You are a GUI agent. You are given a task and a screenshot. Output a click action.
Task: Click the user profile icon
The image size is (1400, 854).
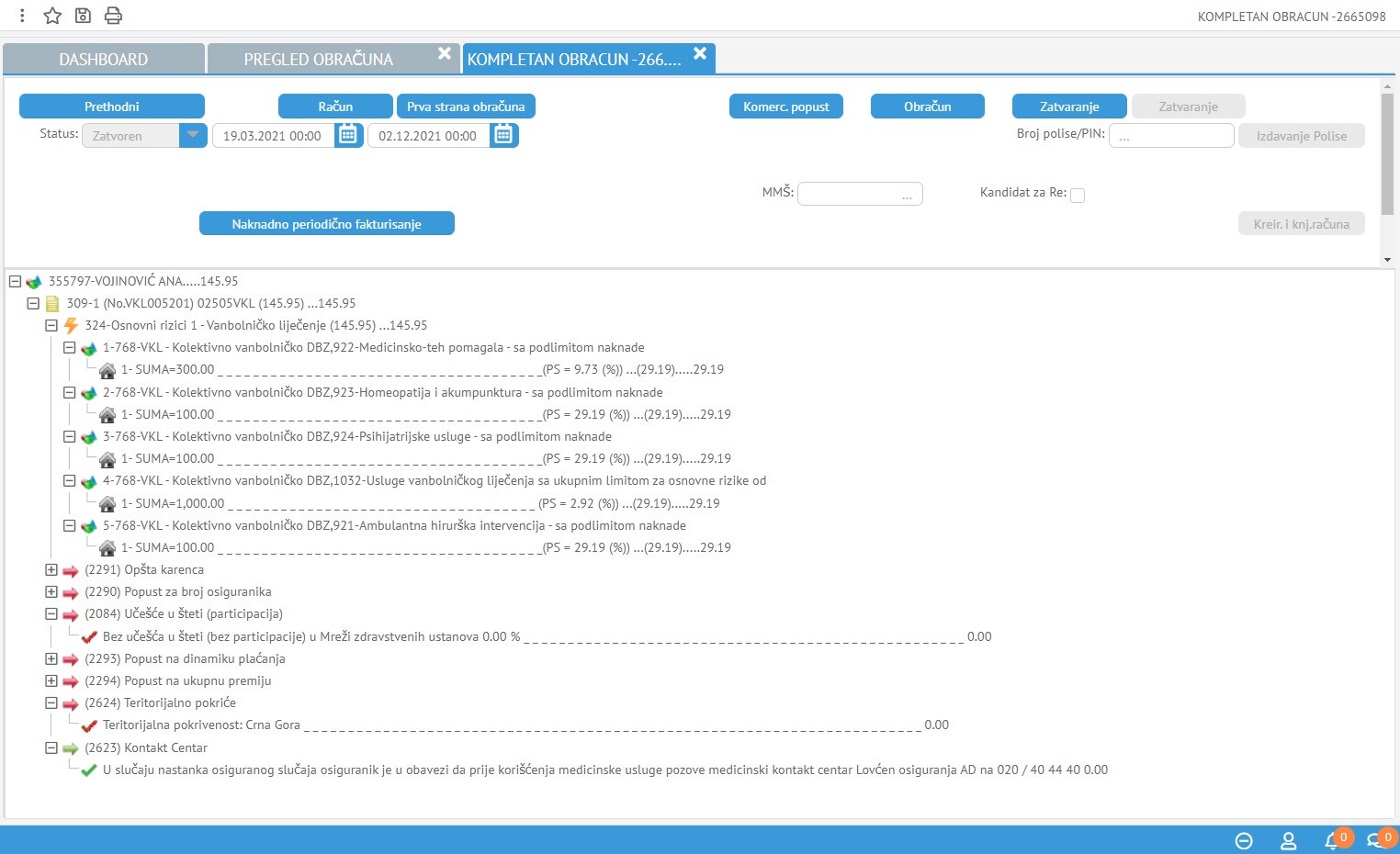[1288, 840]
